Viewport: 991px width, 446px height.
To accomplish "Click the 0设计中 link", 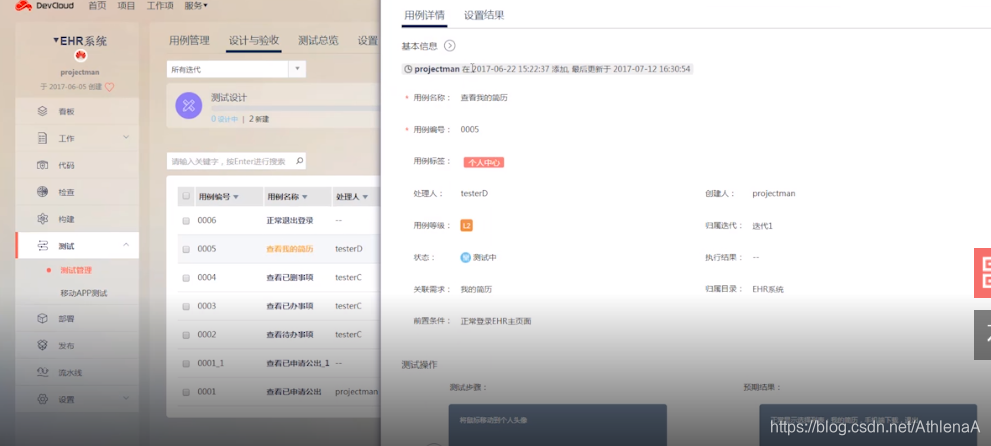I will click(x=224, y=119).
